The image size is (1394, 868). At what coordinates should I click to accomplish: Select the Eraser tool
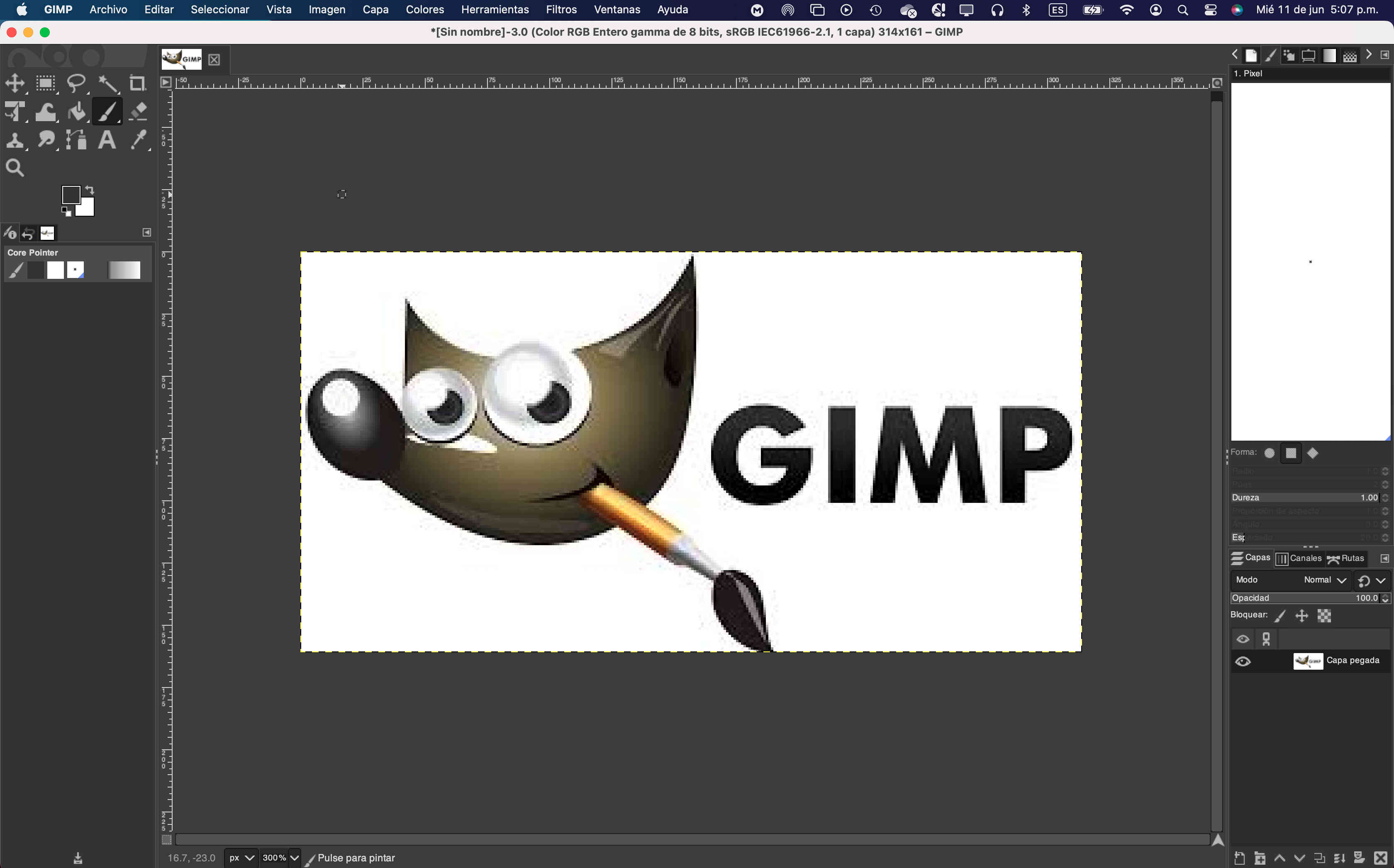pyautogui.click(x=138, y=111)
